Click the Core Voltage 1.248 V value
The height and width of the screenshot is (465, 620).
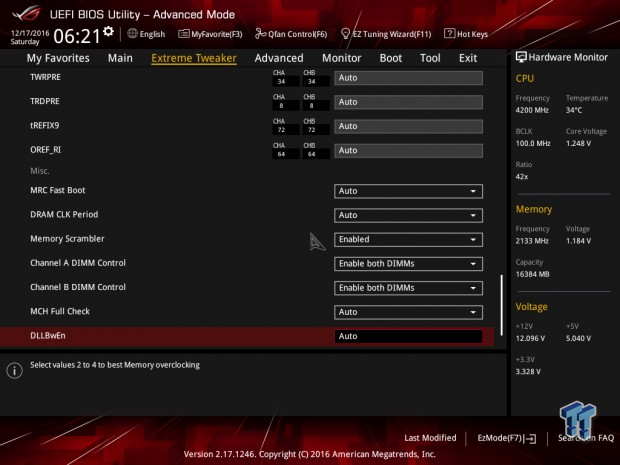point(578,144)
